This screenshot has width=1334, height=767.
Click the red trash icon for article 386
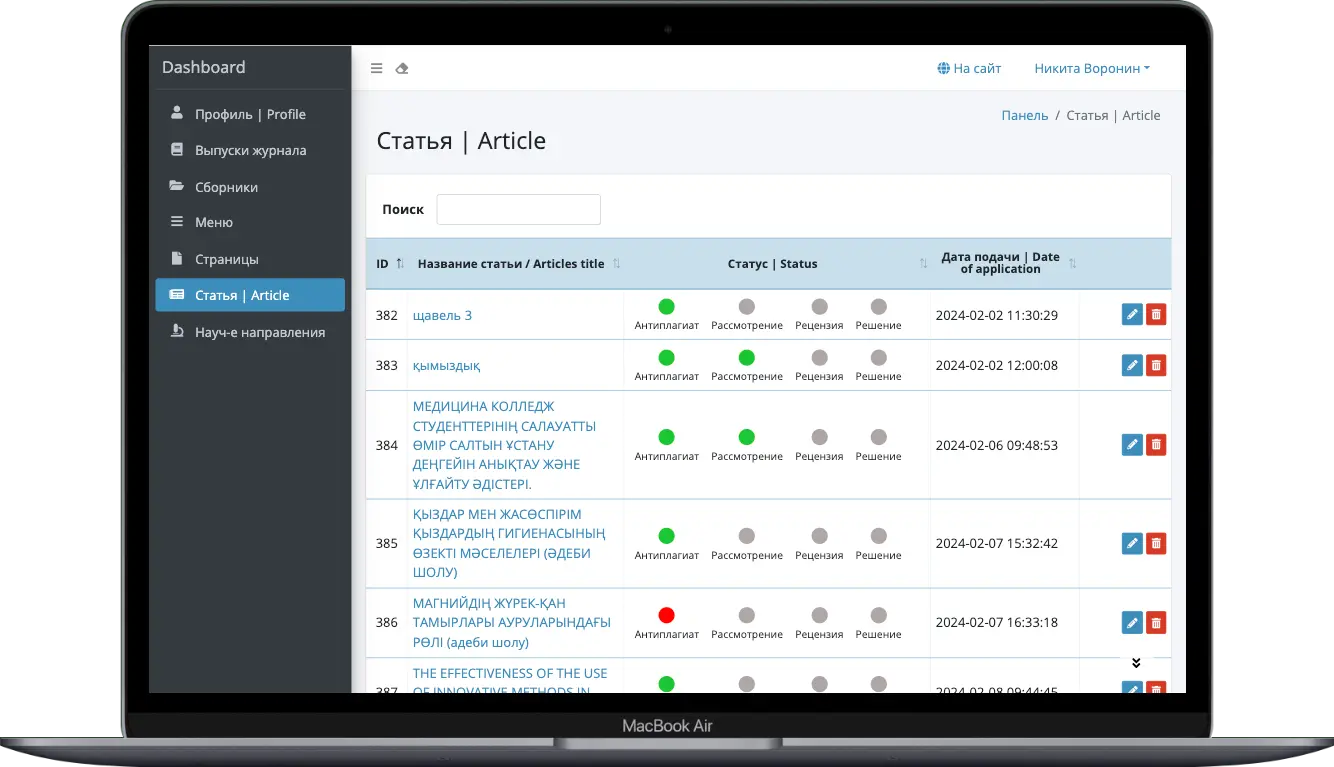pos(1156,622)
